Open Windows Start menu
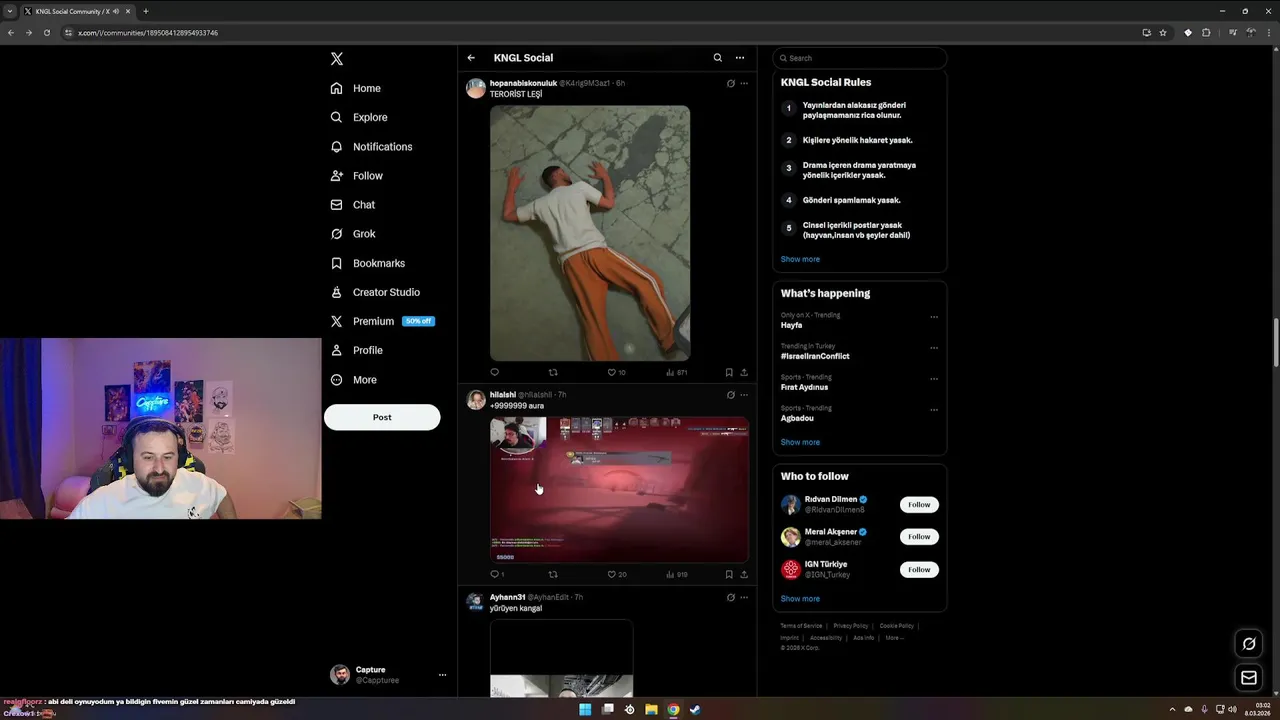Screen dimensions: 1280x720 click(x=585, y=710)
